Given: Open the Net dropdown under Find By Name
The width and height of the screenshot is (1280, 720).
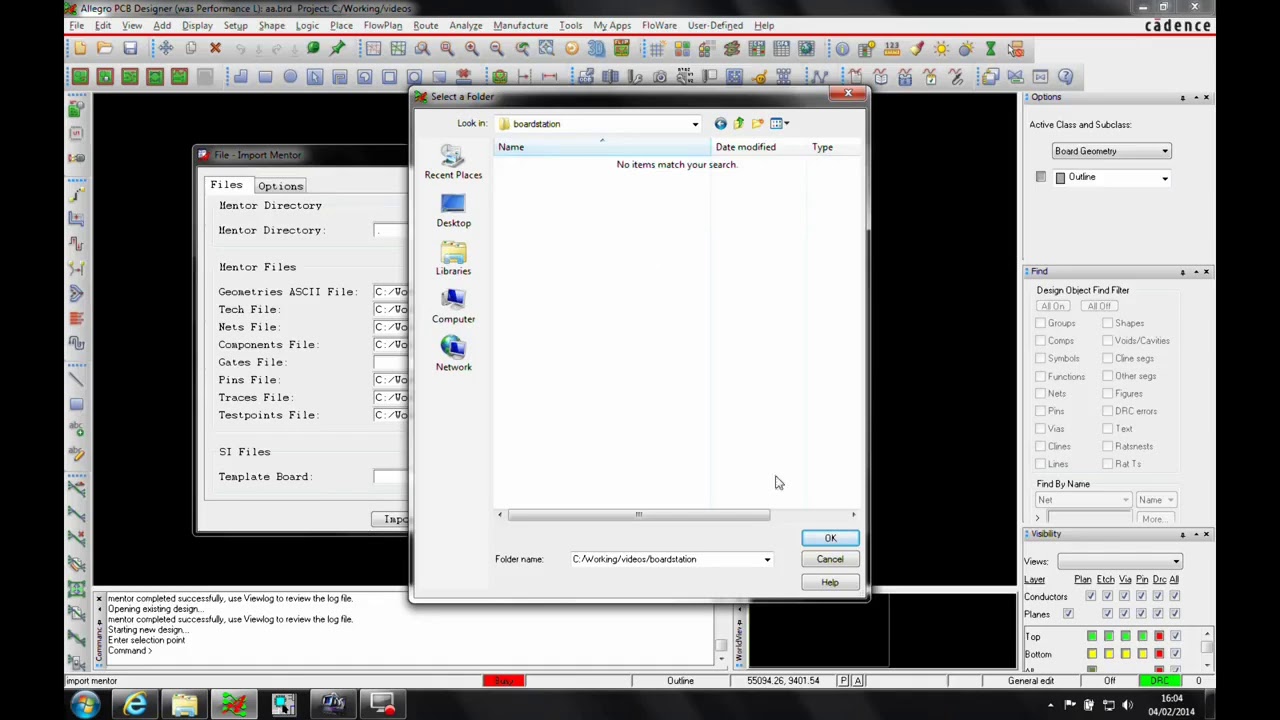Looking at the screenshot, I should 1125,500.
